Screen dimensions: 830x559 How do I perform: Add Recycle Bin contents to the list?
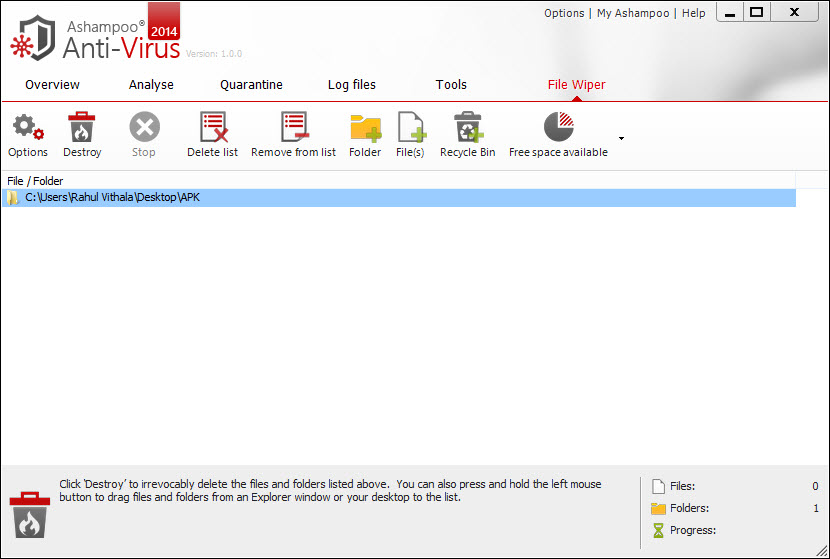(x=468, y=127)
